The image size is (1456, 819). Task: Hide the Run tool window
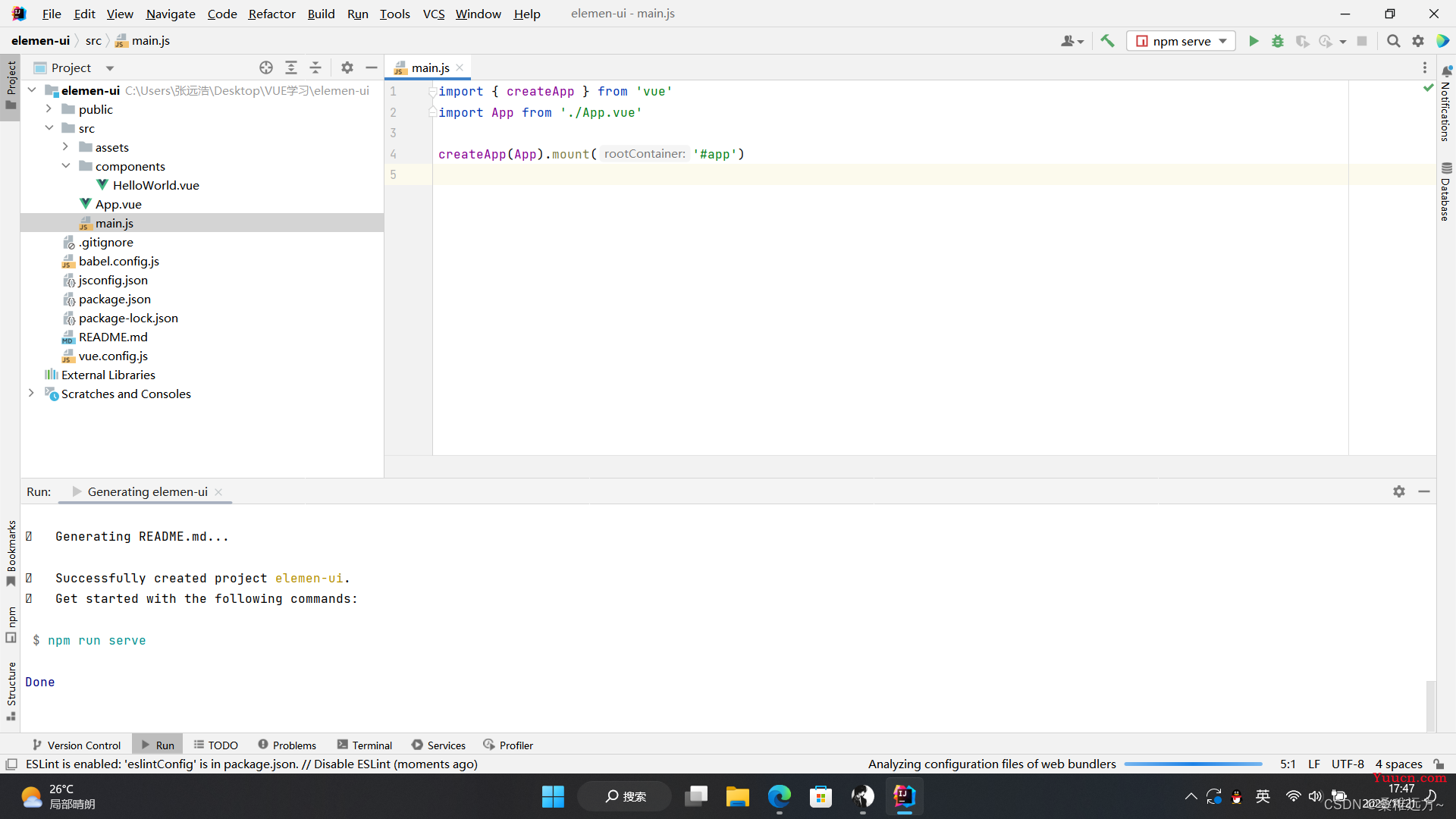[1424, 491]
